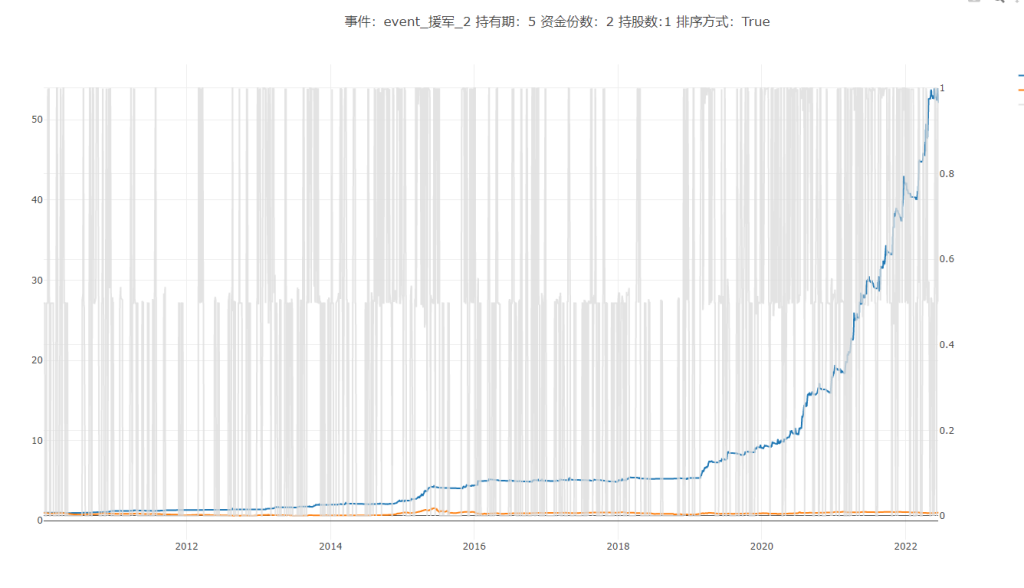This screenshot has height=588, width=1024.
Task: Toggle the gray series legend entry
Action: pos(1019,103)
